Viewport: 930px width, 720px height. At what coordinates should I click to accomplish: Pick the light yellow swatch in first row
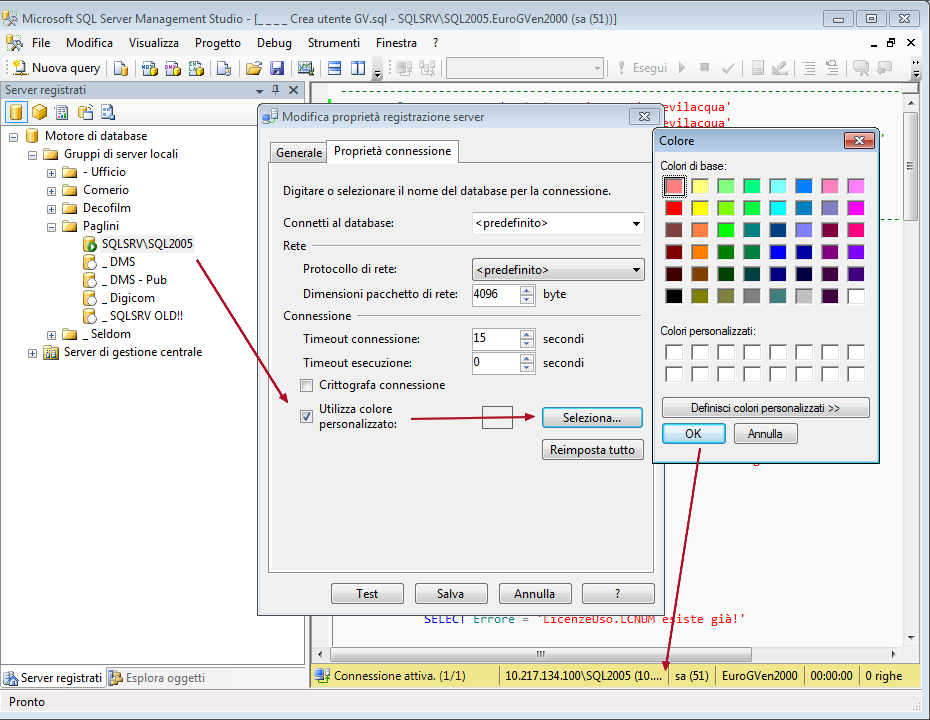coord(700,186)
